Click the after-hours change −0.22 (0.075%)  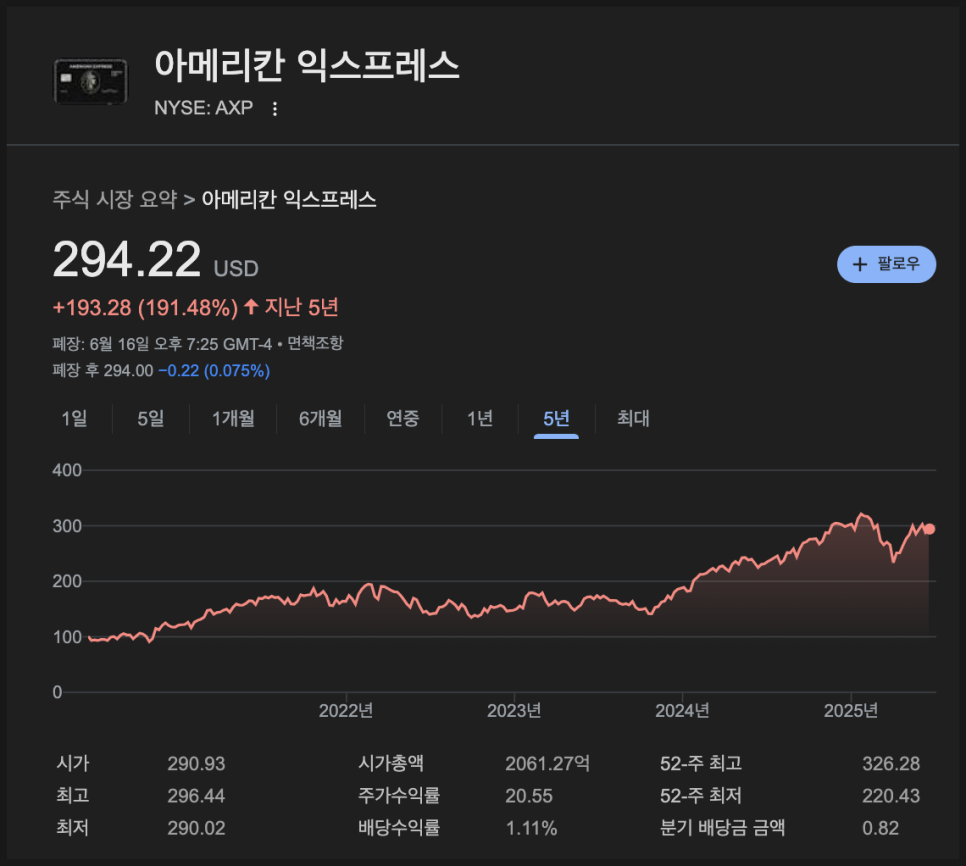tap(214, 371)
